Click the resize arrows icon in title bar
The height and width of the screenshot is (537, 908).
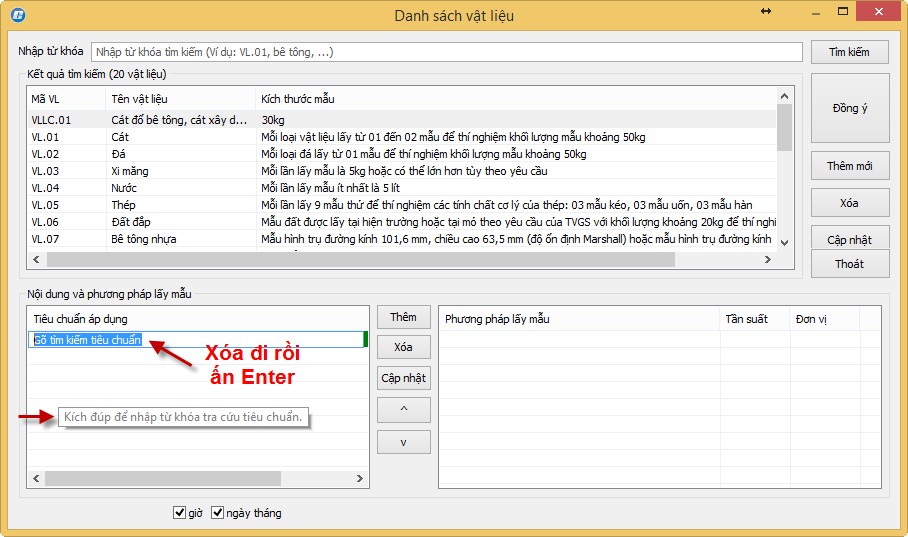(x=766, y=11)
